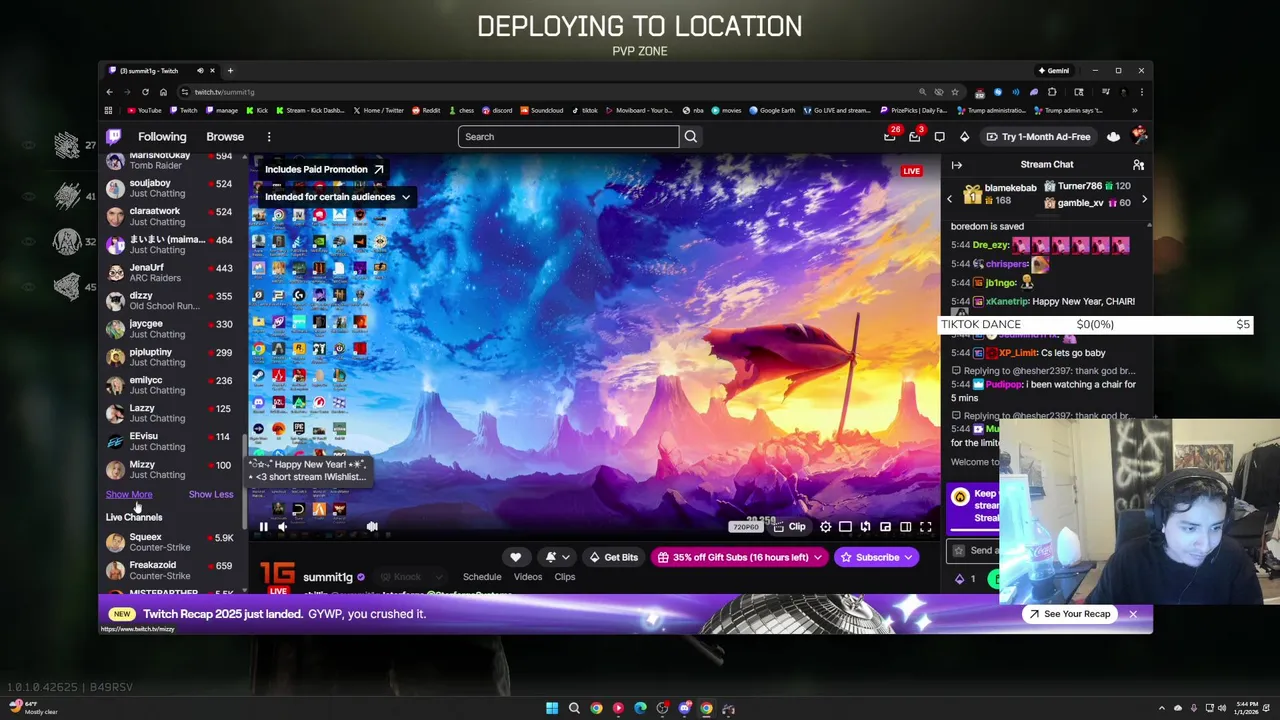Open summit1g Clips tab
The height and width of the screenshot is (720, 1280).
pos(565,577)
